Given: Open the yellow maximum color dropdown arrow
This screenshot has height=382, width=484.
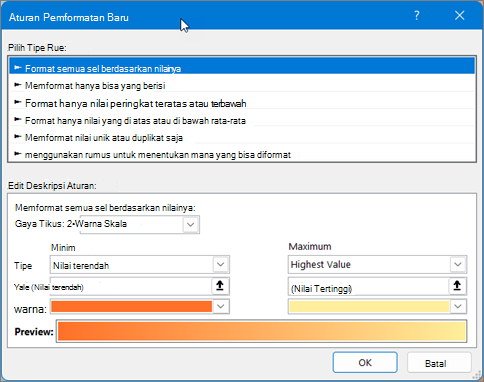Looking at the screenshot, I should (458, 306).
